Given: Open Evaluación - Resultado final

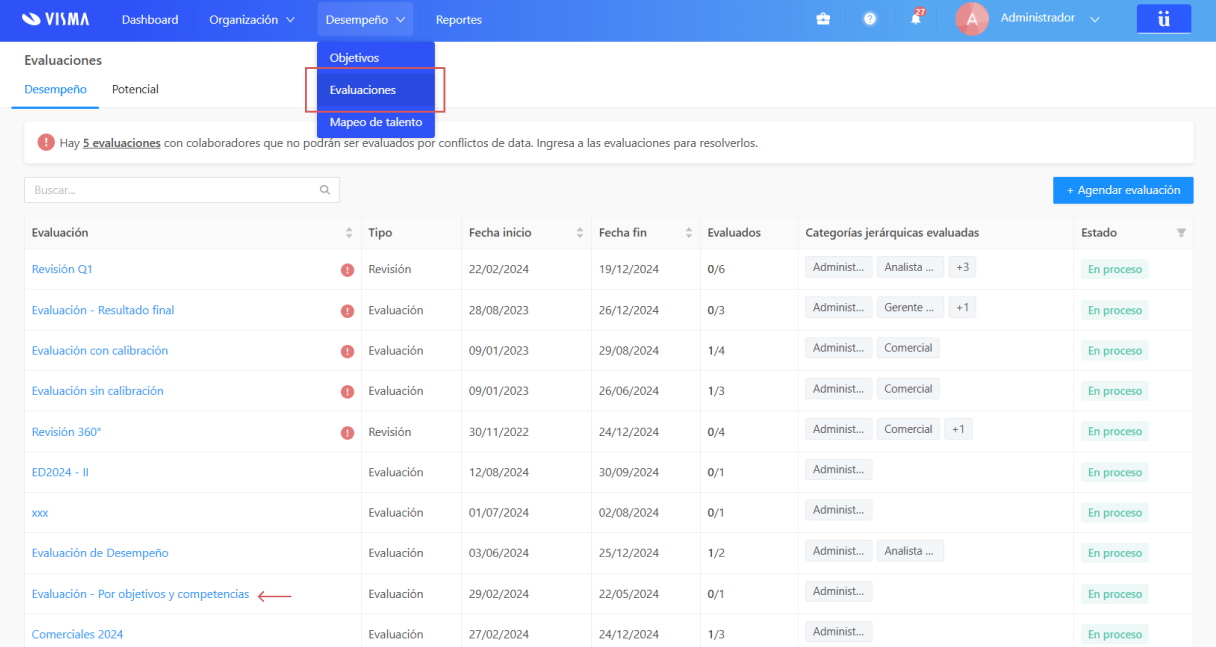Looking at the screenshot, I should point(103,311).
